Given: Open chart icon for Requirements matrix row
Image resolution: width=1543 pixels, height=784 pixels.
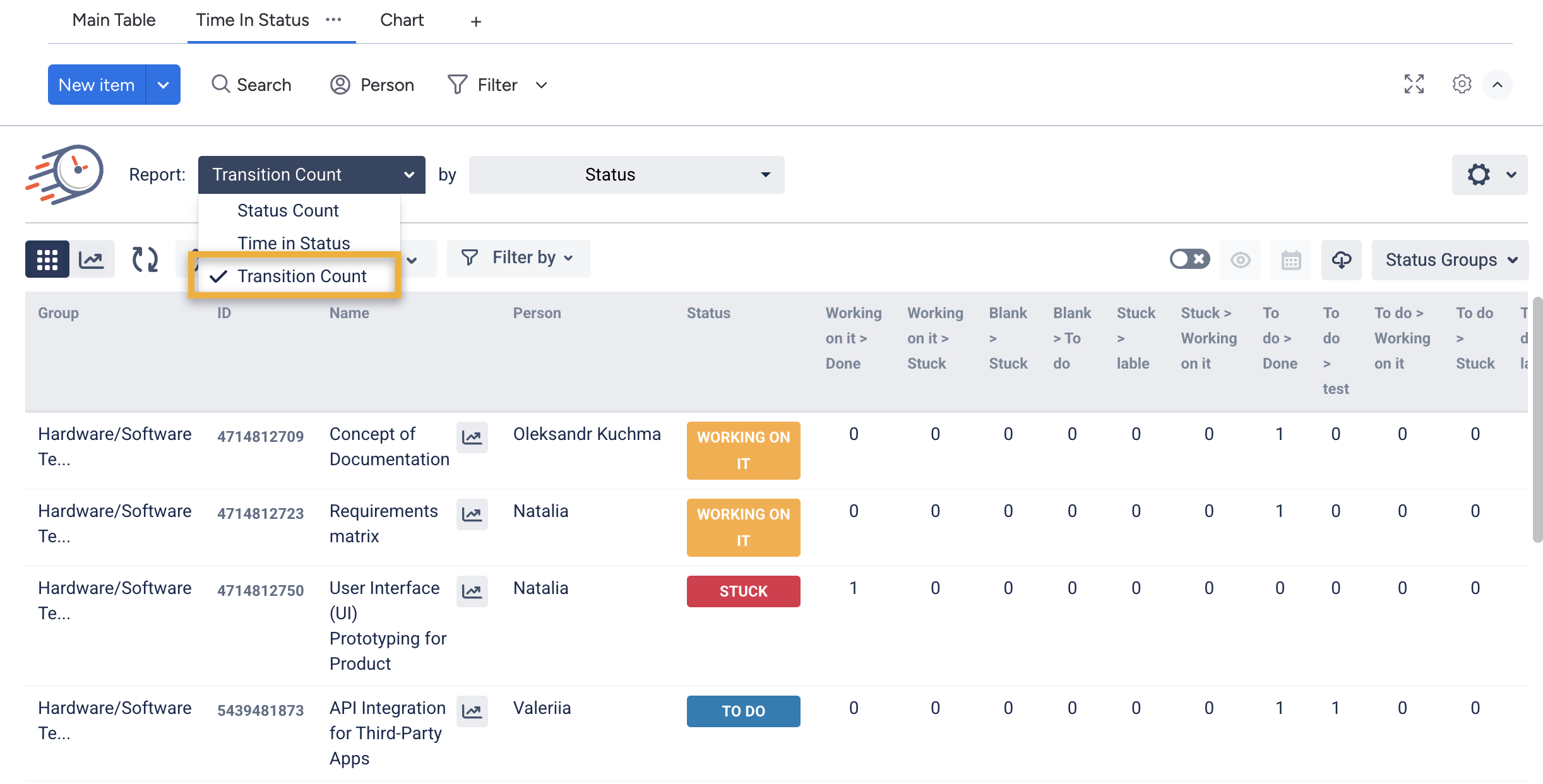Looking at the screenshot, I should (472, 514).
